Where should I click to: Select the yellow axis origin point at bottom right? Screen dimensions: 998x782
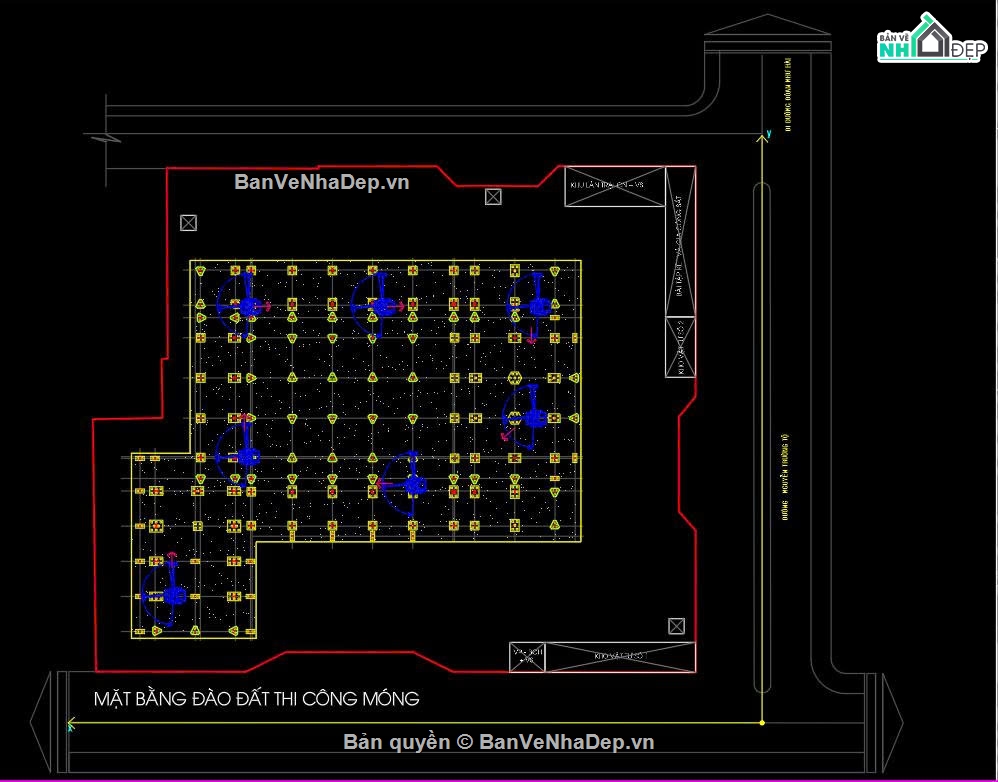763,723
